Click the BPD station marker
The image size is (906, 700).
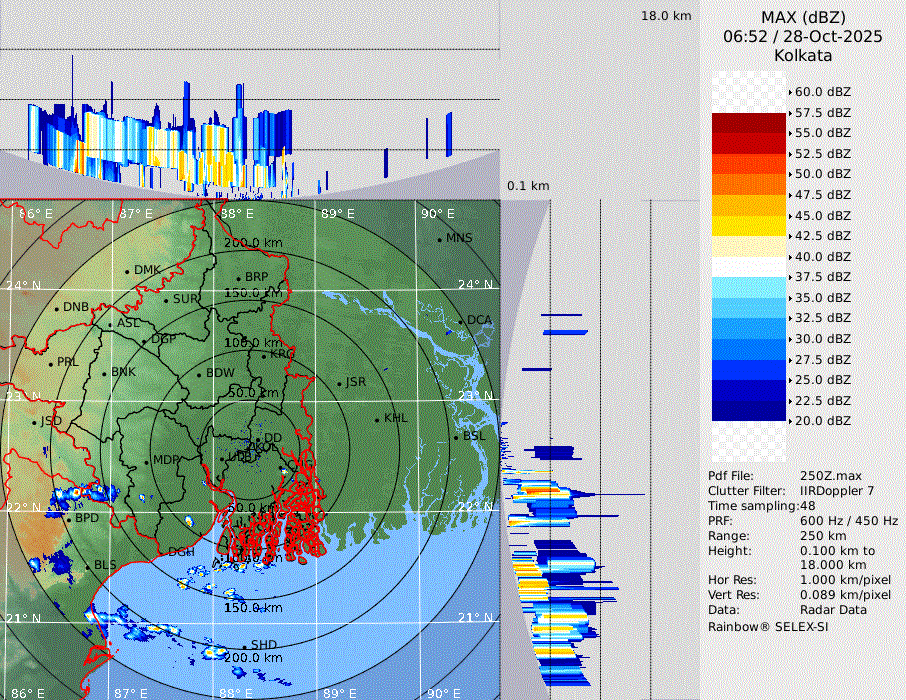click(69, 519)
